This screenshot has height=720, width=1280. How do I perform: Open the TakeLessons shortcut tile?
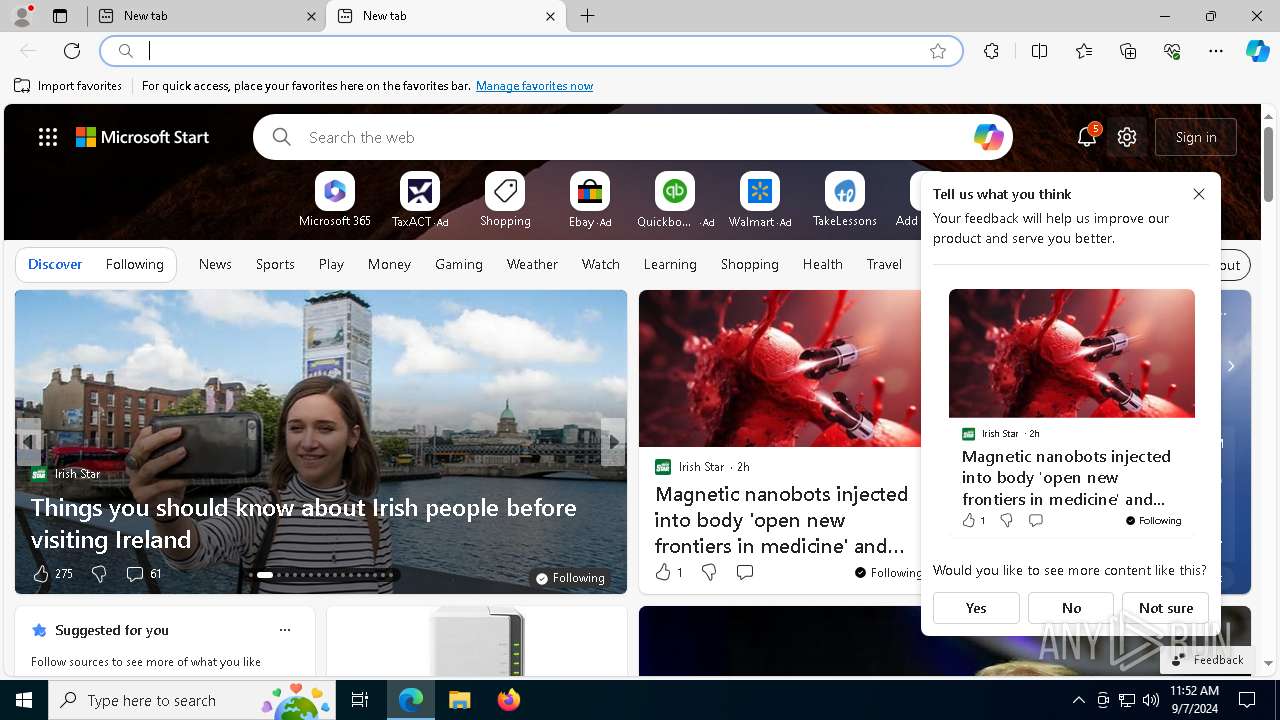pos(845,200)
